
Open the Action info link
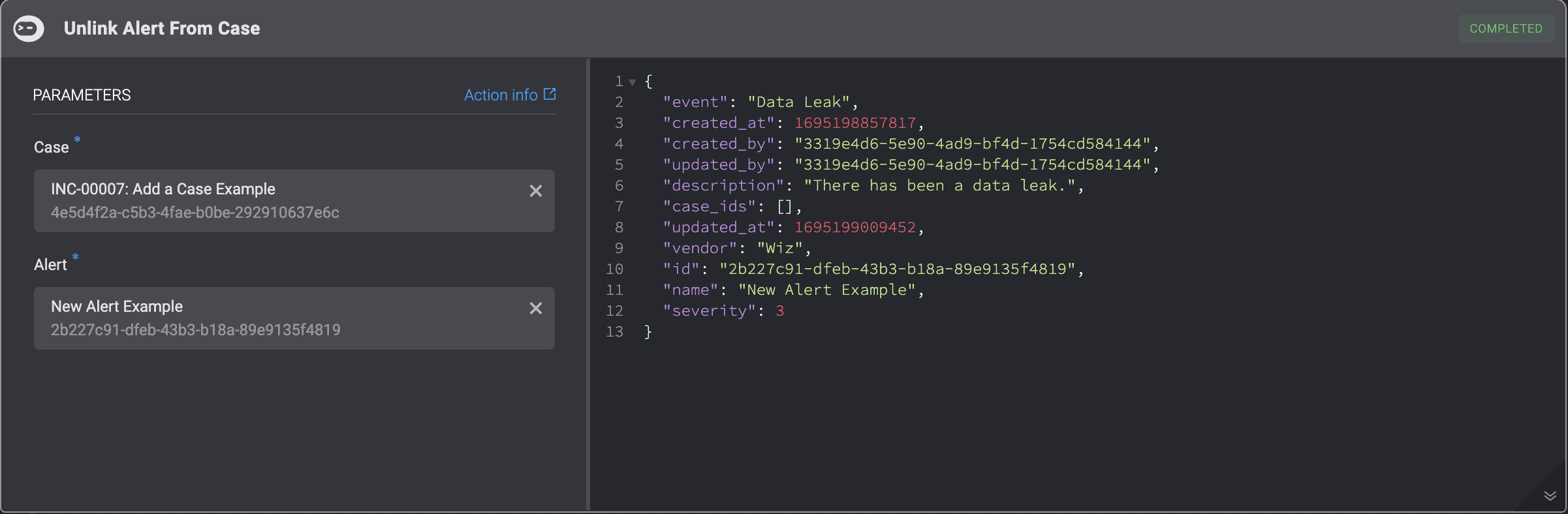(501, 95)
